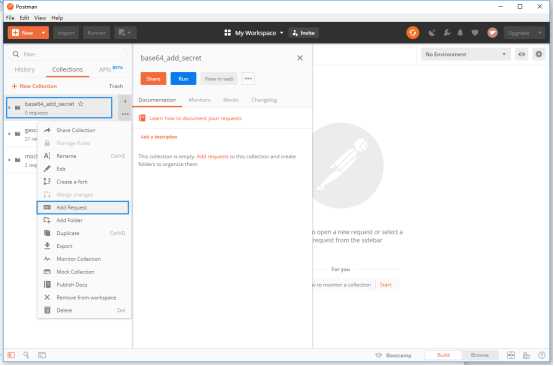Open the No Environment dropdown
The image size is (554, 366).
(x=465, y=54)
